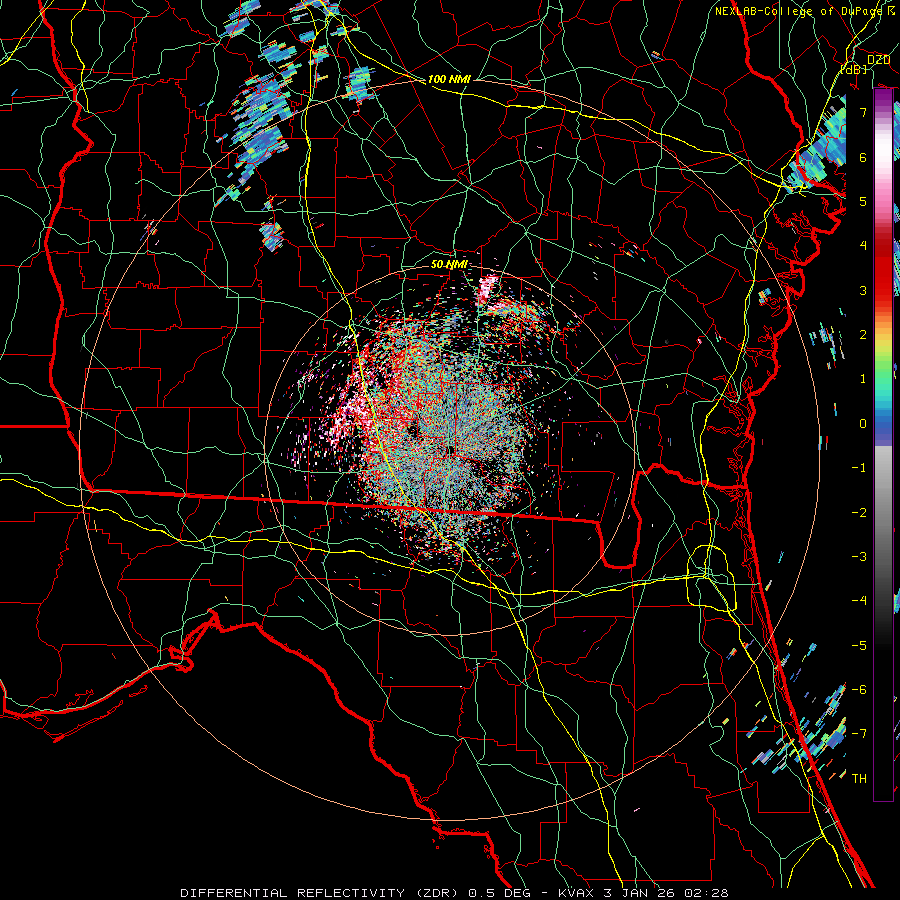Viewport: 900px width, 900px height.
Task: Click the -4 value on the color scale
Action: (x=859, y=601)
